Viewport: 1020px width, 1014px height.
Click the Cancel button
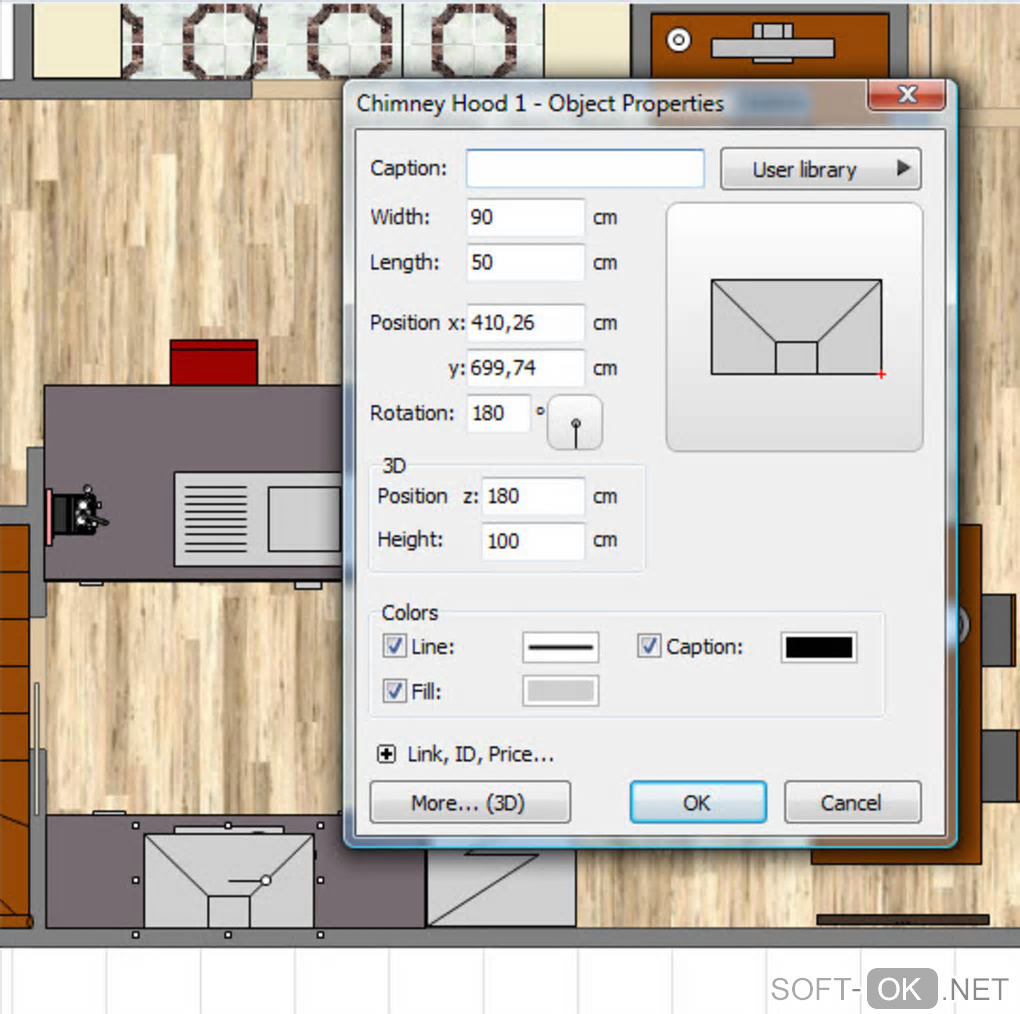(x=852, y=803)
